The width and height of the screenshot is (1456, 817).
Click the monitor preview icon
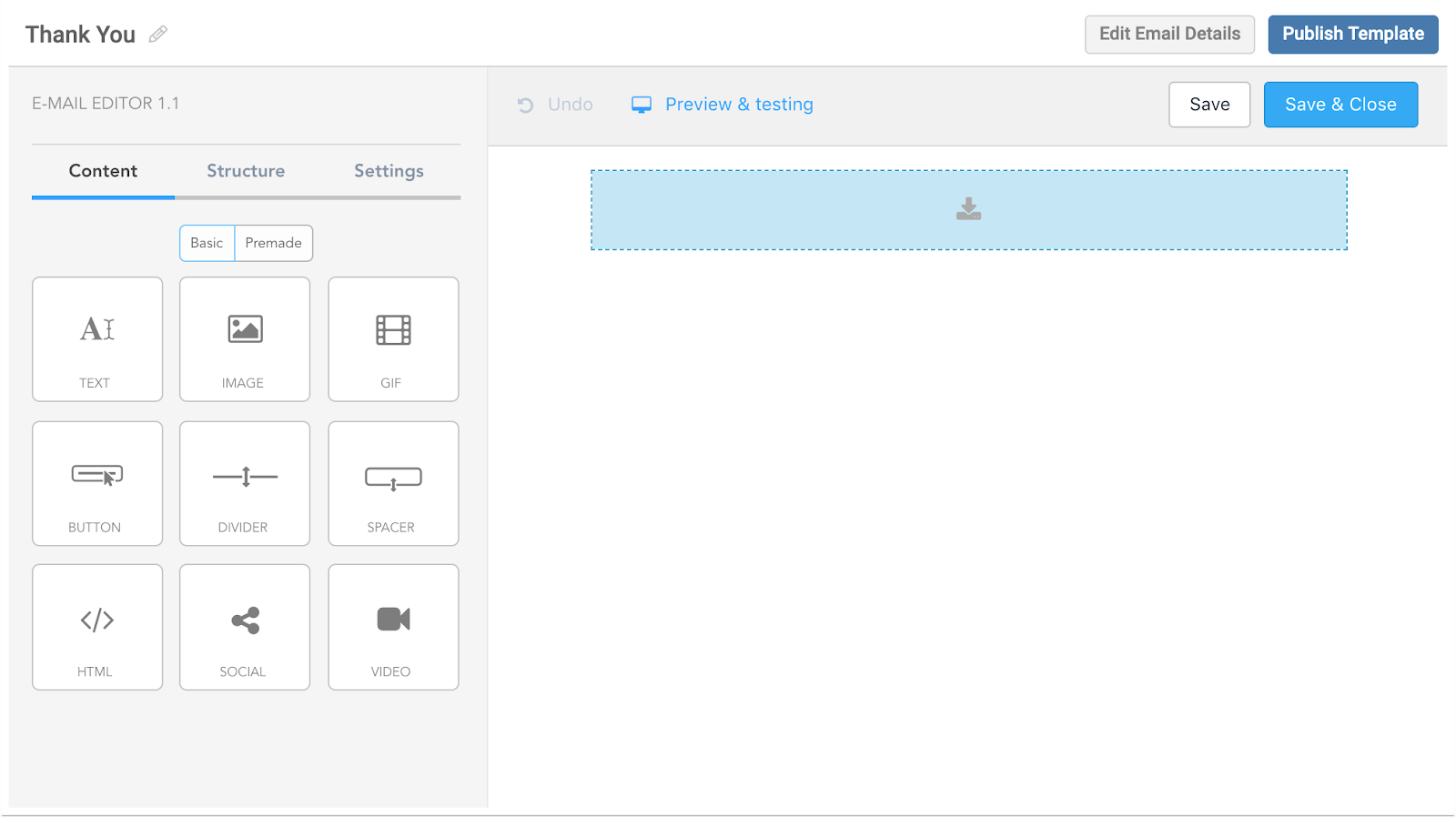642,105
